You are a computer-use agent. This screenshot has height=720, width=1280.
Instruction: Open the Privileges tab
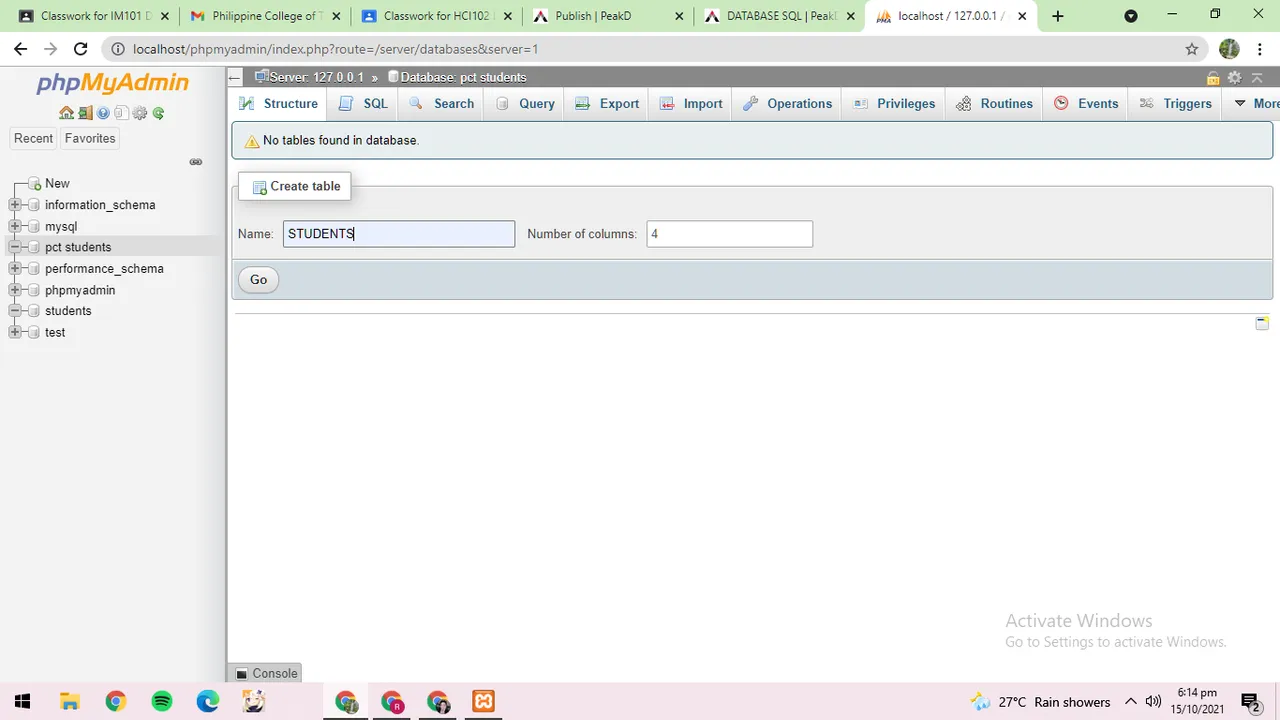click(x=894, y=103)
